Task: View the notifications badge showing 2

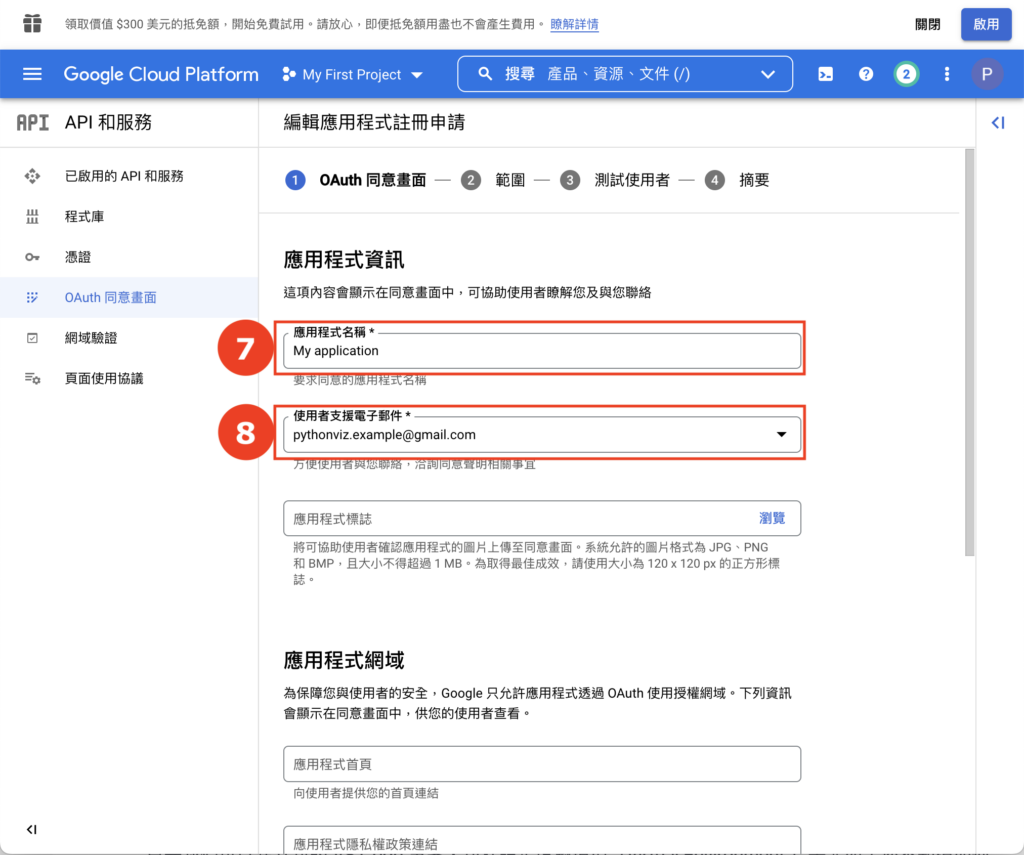Action: tap(906, 73)
